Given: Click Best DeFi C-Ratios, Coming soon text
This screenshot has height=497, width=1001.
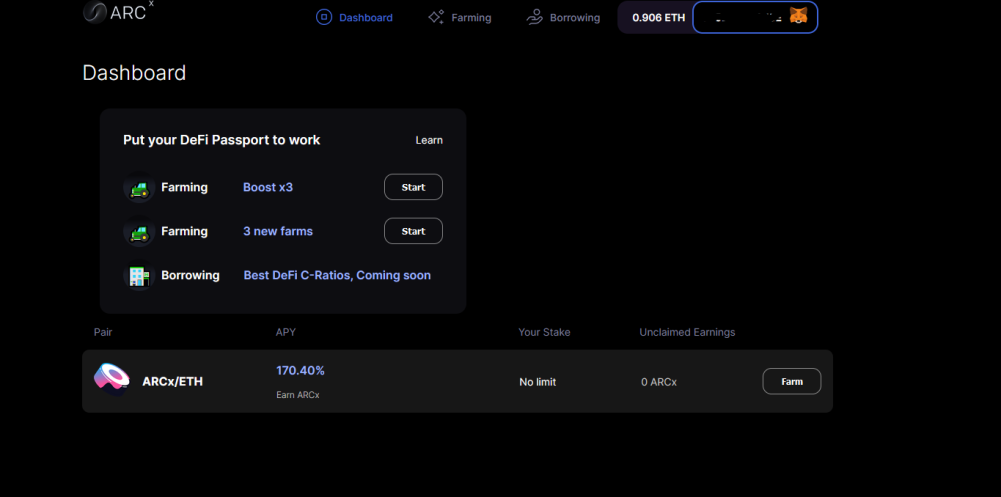Looking at the screenshot, I should click(x=337, y=276).
